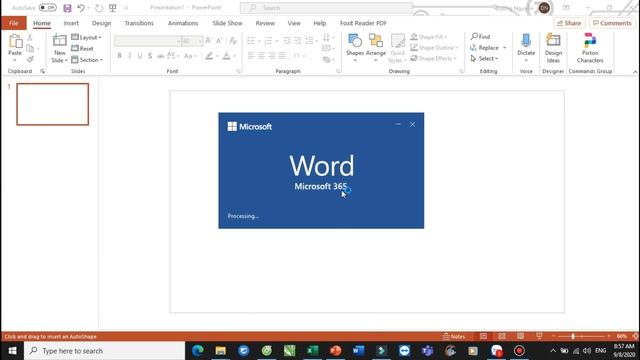
Task: Switch to the Transitions tab
Action: (x=139, y=23)
